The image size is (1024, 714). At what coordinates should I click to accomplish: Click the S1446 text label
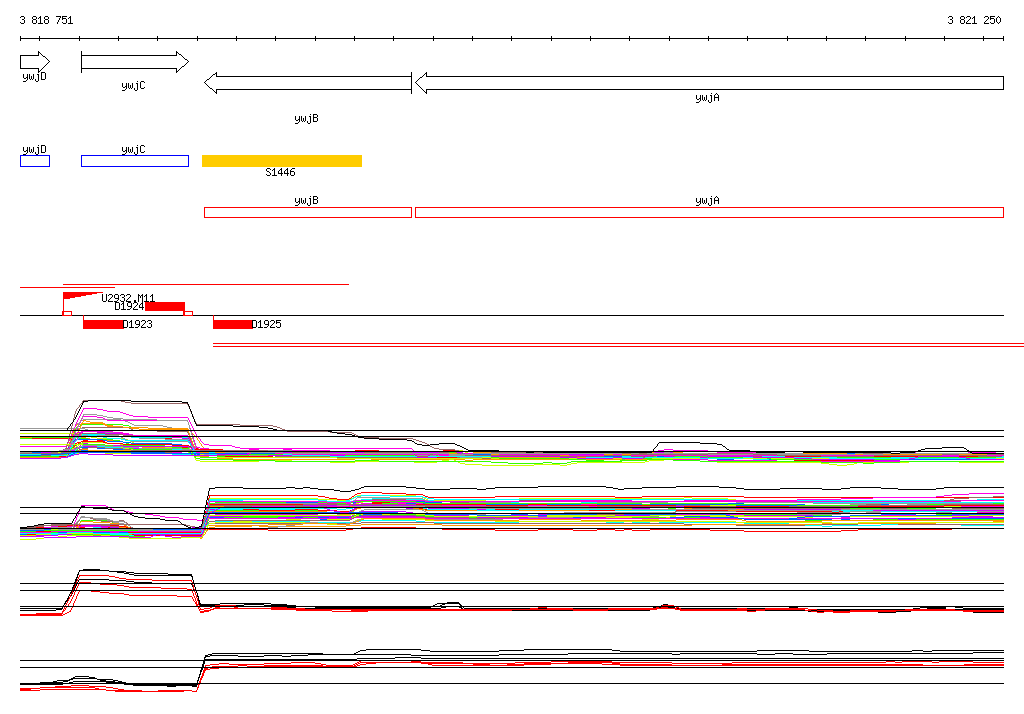click(280, 173)
